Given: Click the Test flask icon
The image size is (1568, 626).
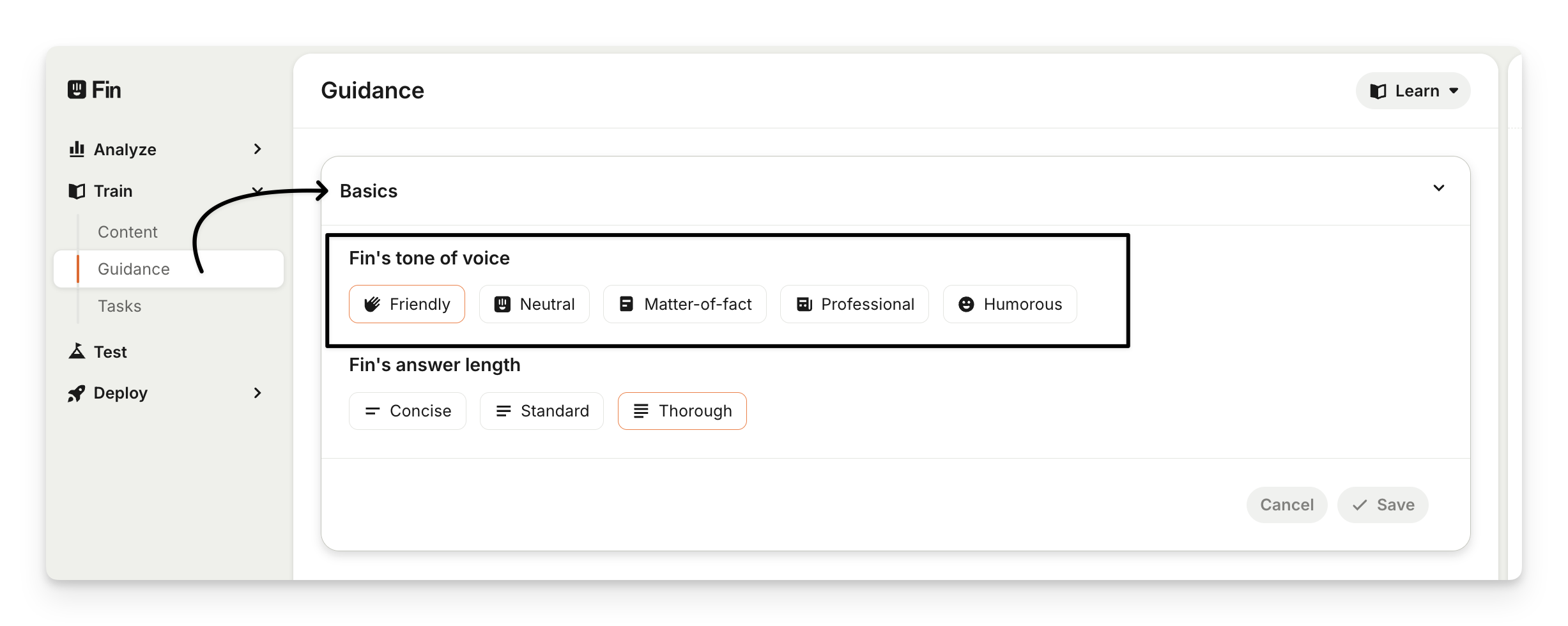Looking at the screenshot, I should (77, 351).
